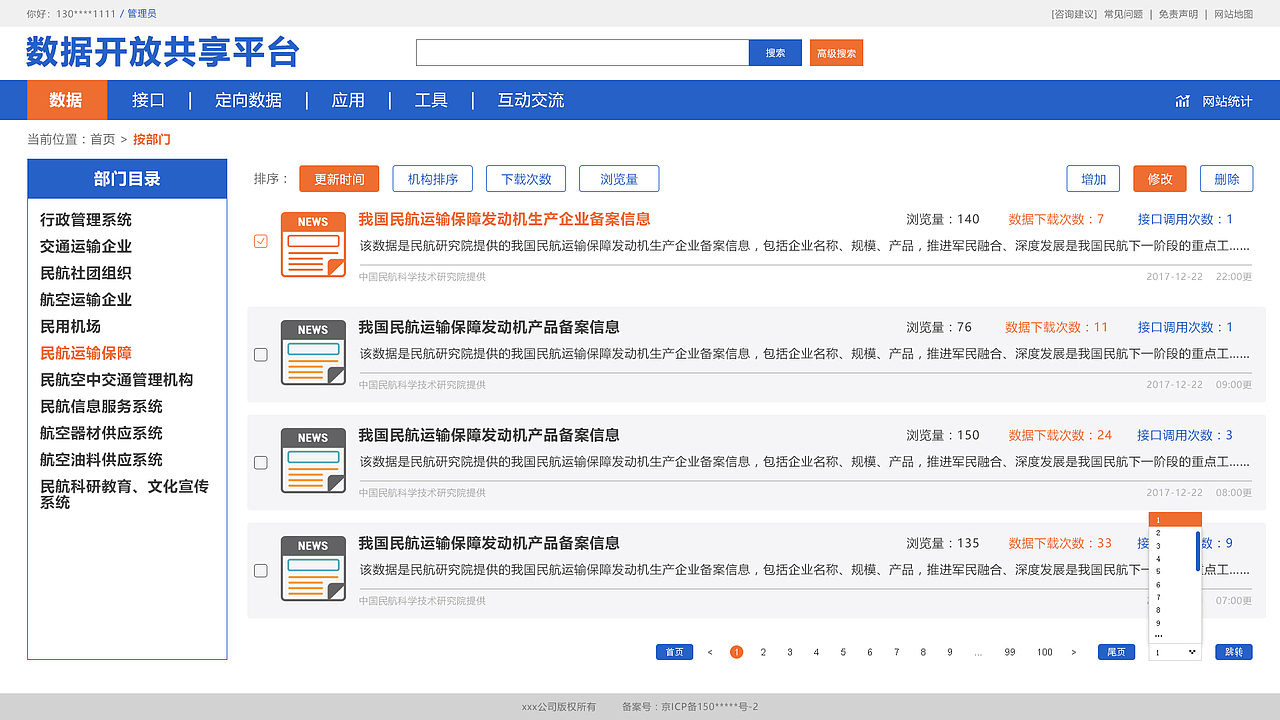Screen dimensions: 1280x720
Task: Open the 网站统计 chart icon
Action: (x=1183, y=101)
